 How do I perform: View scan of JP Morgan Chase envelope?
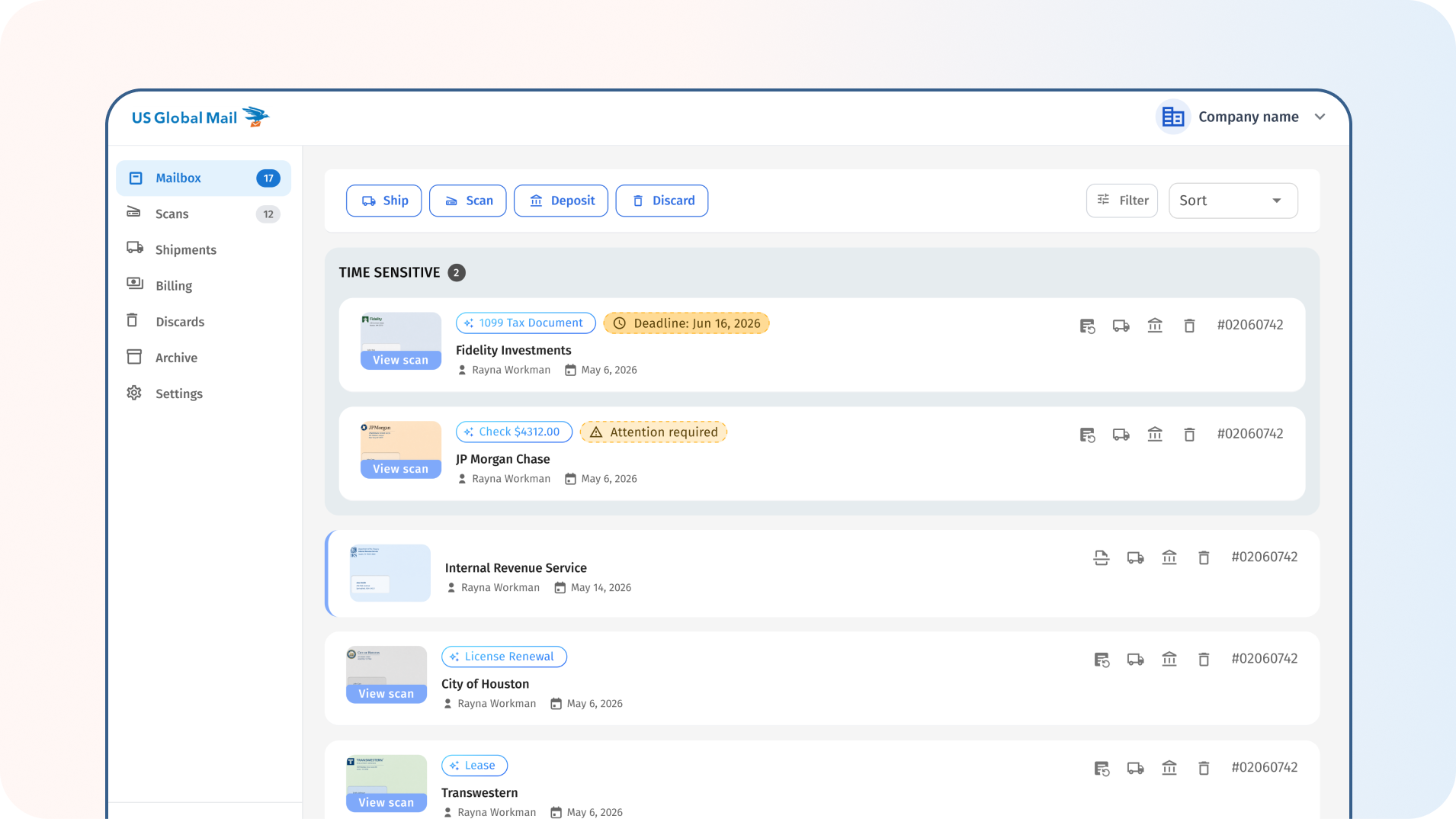click(x=401, y=469)
